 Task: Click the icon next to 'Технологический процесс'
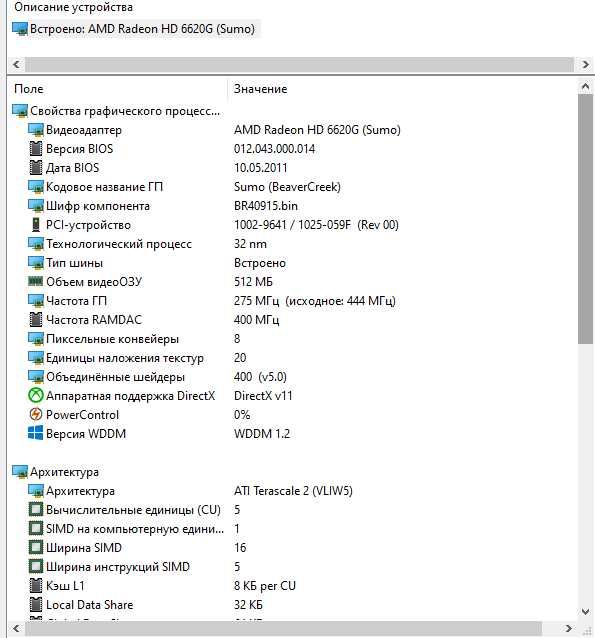(36, 244)
